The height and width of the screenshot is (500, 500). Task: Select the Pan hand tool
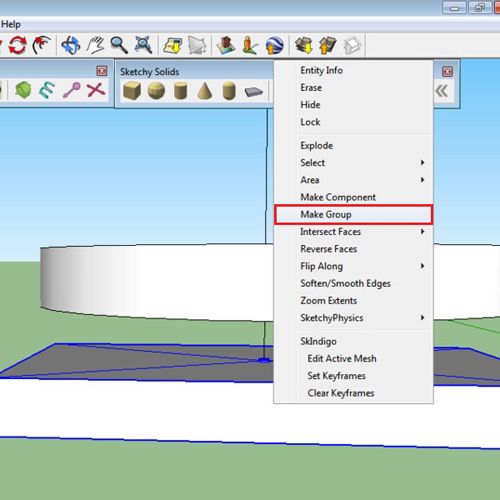click(95, 45)
